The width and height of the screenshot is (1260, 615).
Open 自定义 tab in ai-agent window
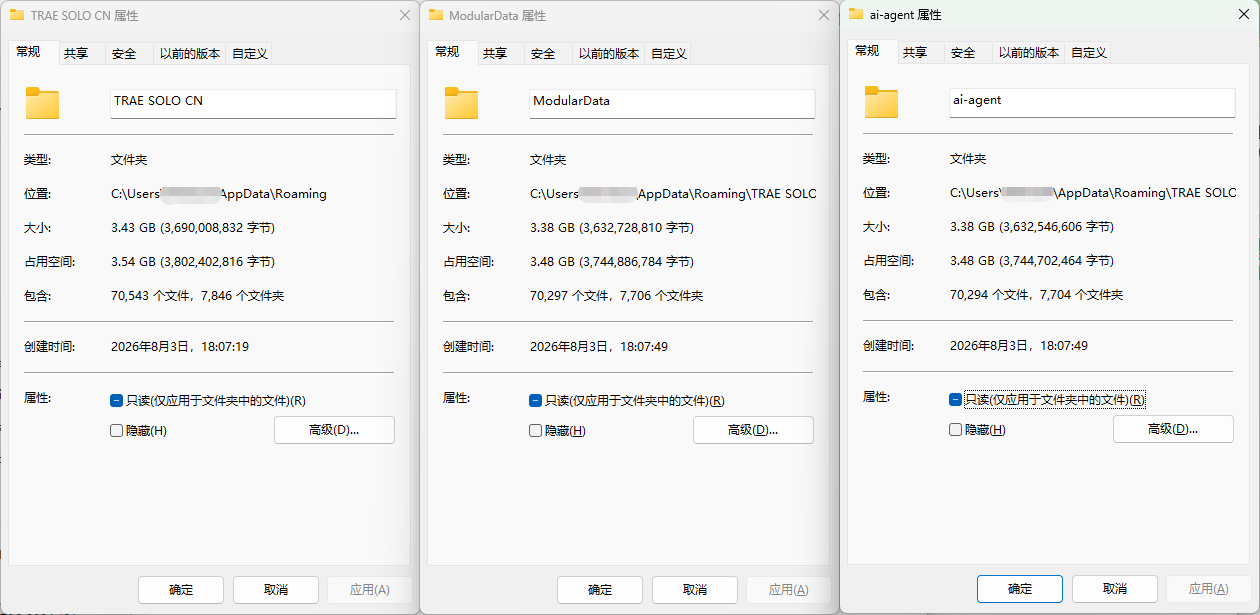click(x=1089, y=53)
